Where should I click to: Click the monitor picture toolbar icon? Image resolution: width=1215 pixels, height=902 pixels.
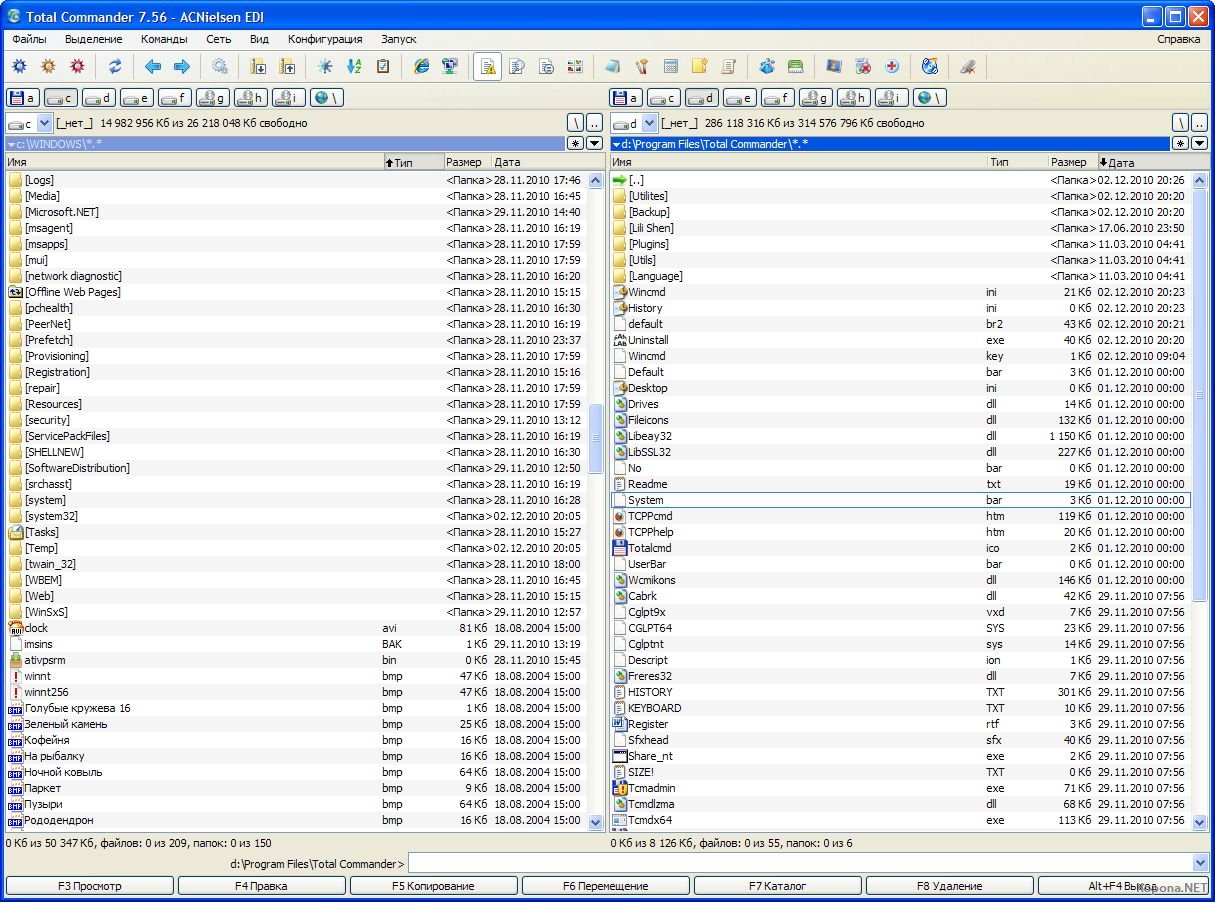click(834, 67)
